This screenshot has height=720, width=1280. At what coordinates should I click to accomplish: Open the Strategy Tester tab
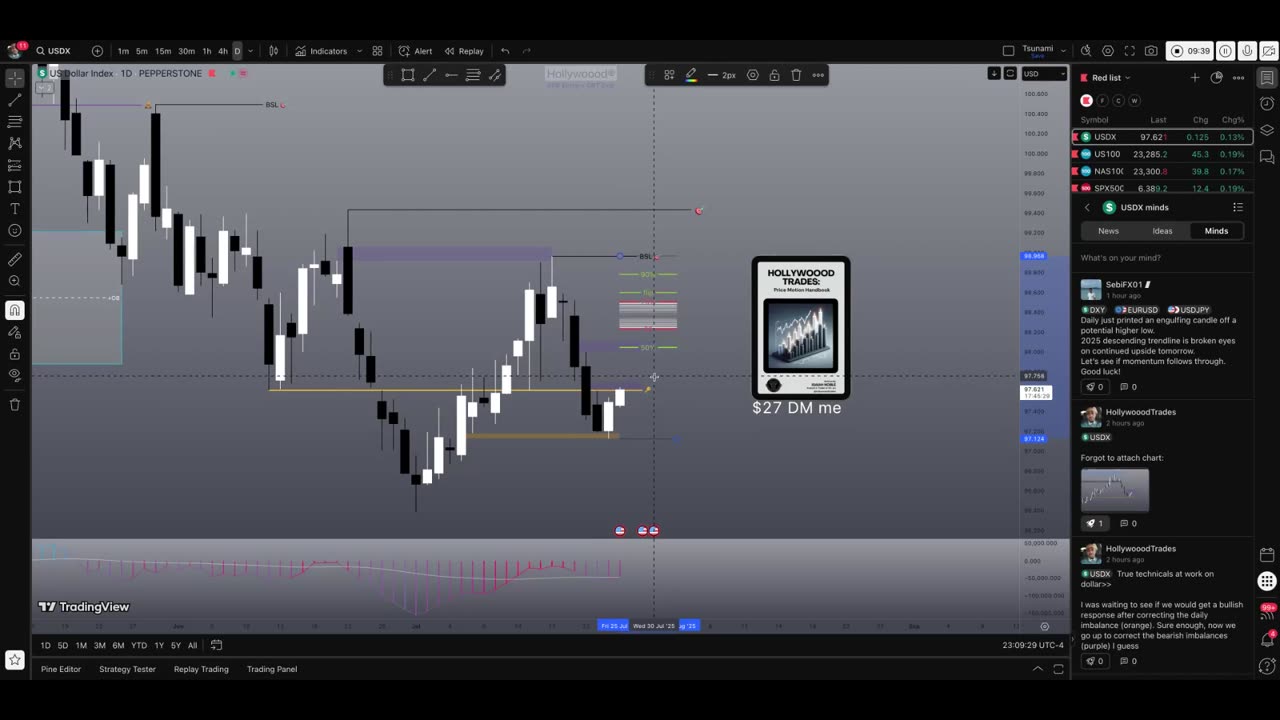(x=127, y=669)
